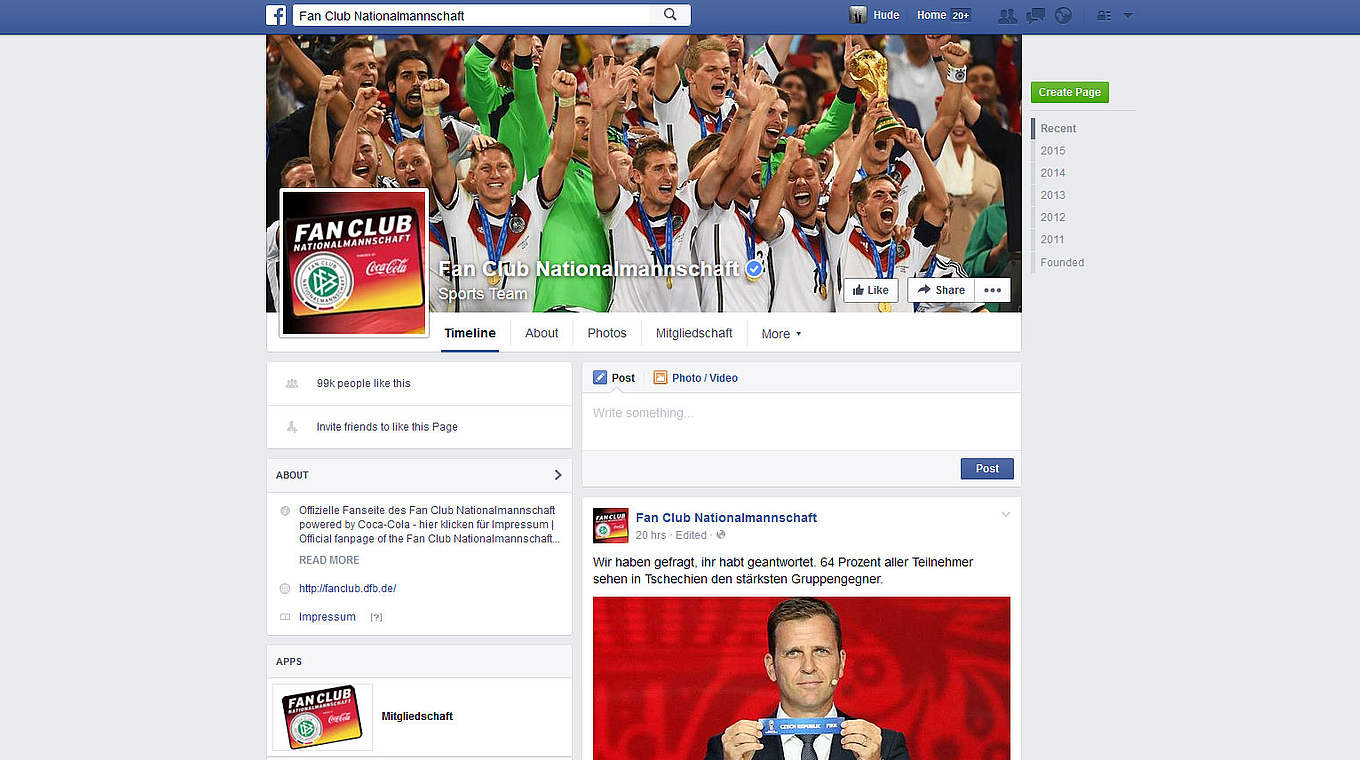
Task: Go to Home in top bar
Action: pos(931,15)
